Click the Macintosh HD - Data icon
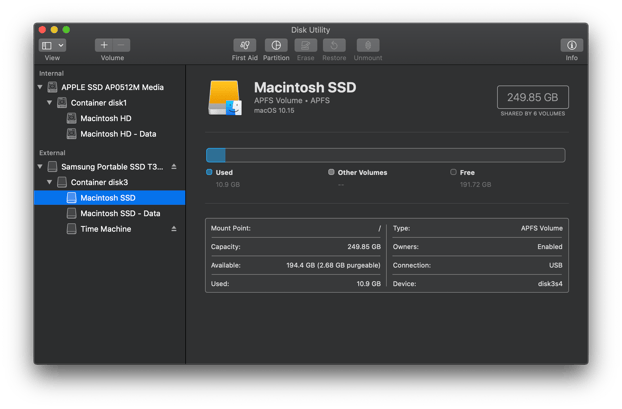The width and height of the screenshot is (622, 409). 71,134
